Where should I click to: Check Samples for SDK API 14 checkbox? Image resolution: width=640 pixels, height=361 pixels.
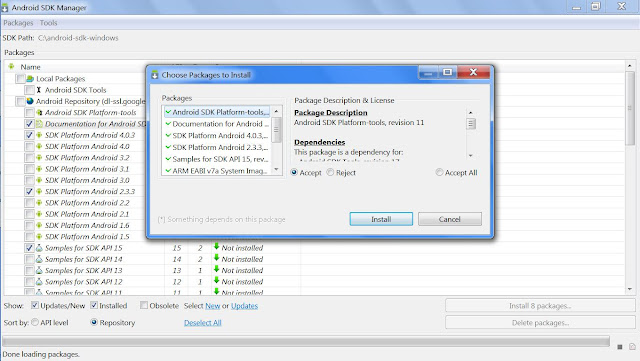point(29,259)
